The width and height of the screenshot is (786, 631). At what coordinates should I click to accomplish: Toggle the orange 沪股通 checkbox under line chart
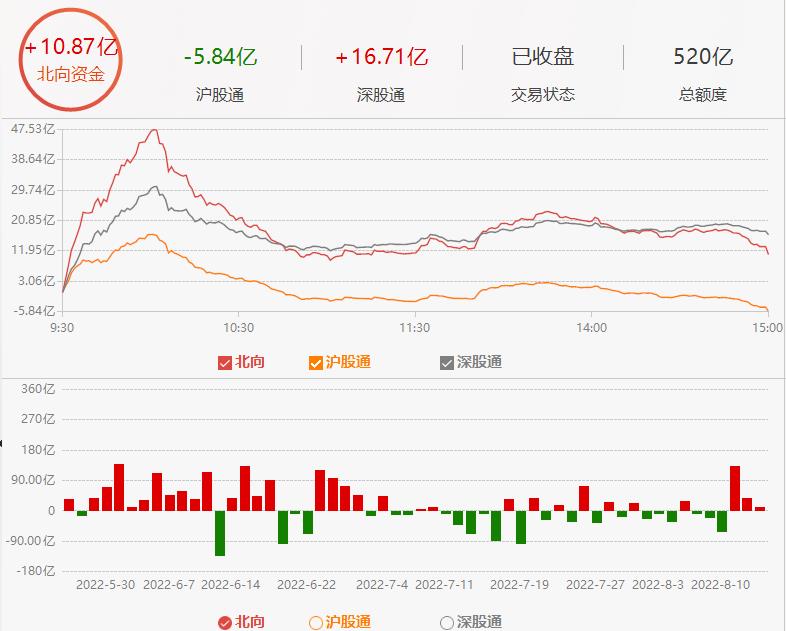click(x=316, y=362)
